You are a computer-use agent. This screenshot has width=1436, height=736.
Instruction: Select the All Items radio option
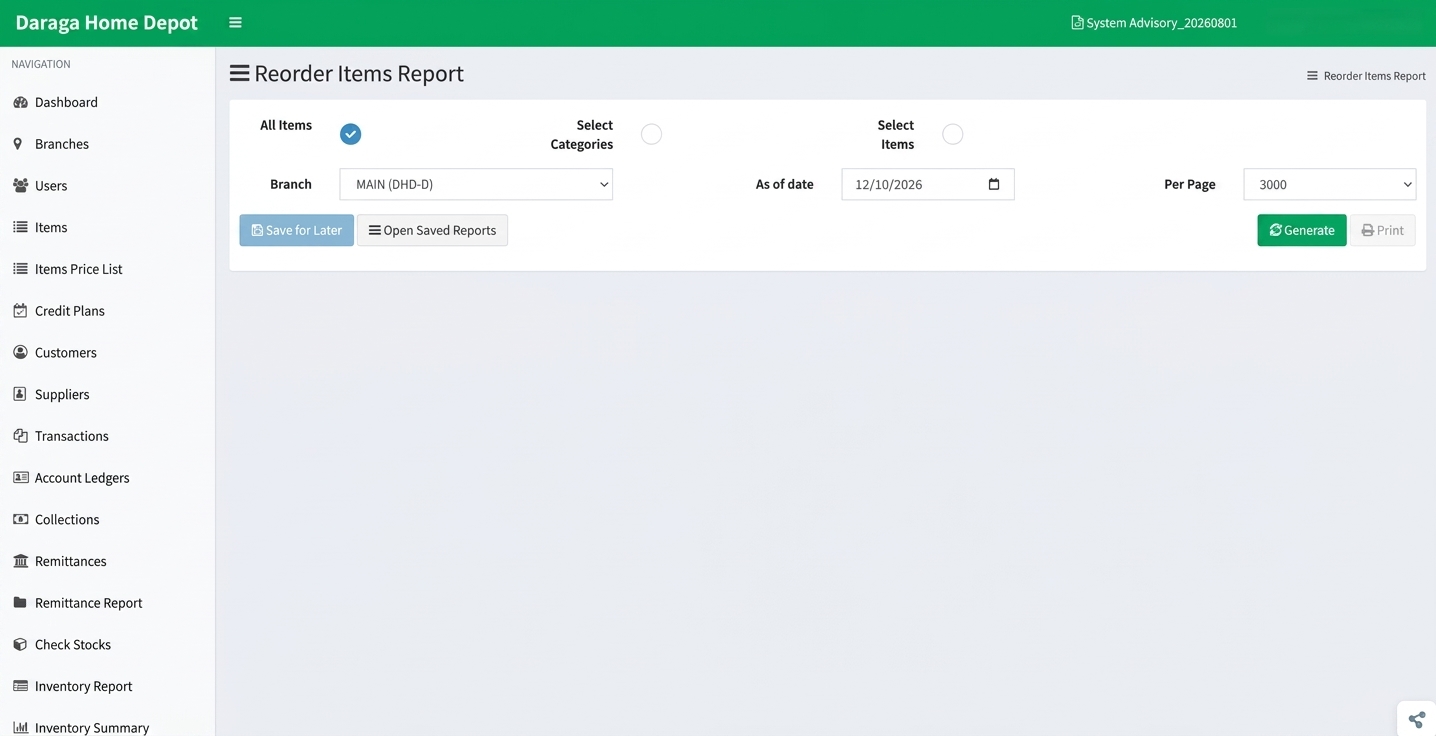(x=350, y=134)
